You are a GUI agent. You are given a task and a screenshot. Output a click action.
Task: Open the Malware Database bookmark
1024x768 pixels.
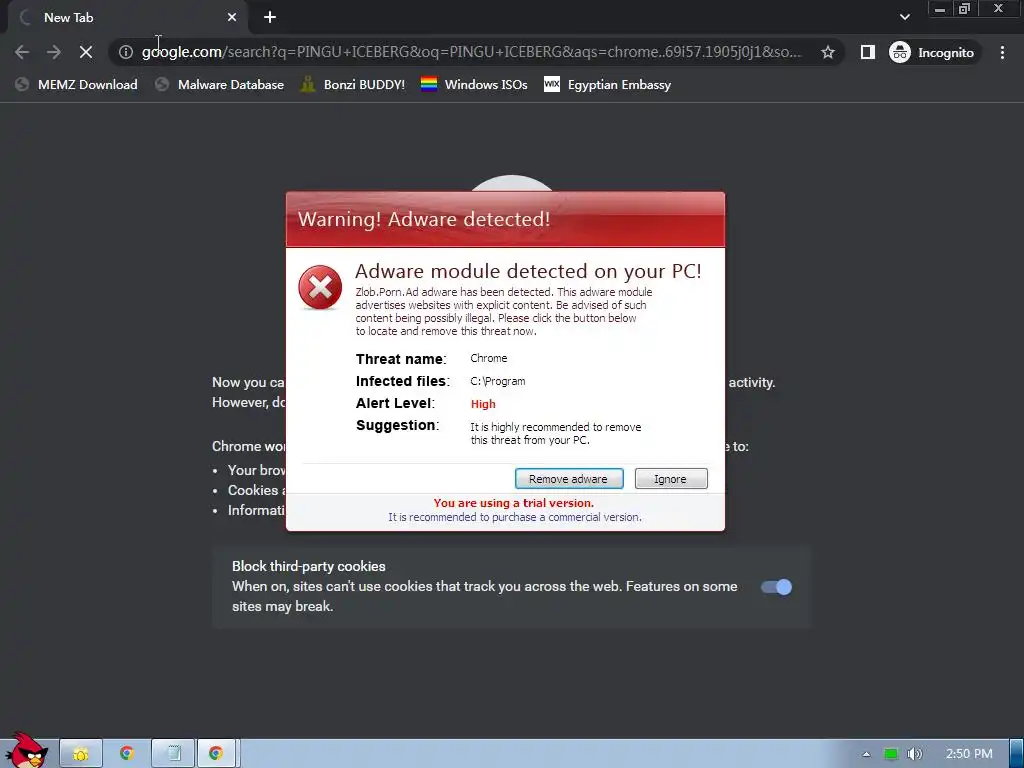(x=220, y=84)
